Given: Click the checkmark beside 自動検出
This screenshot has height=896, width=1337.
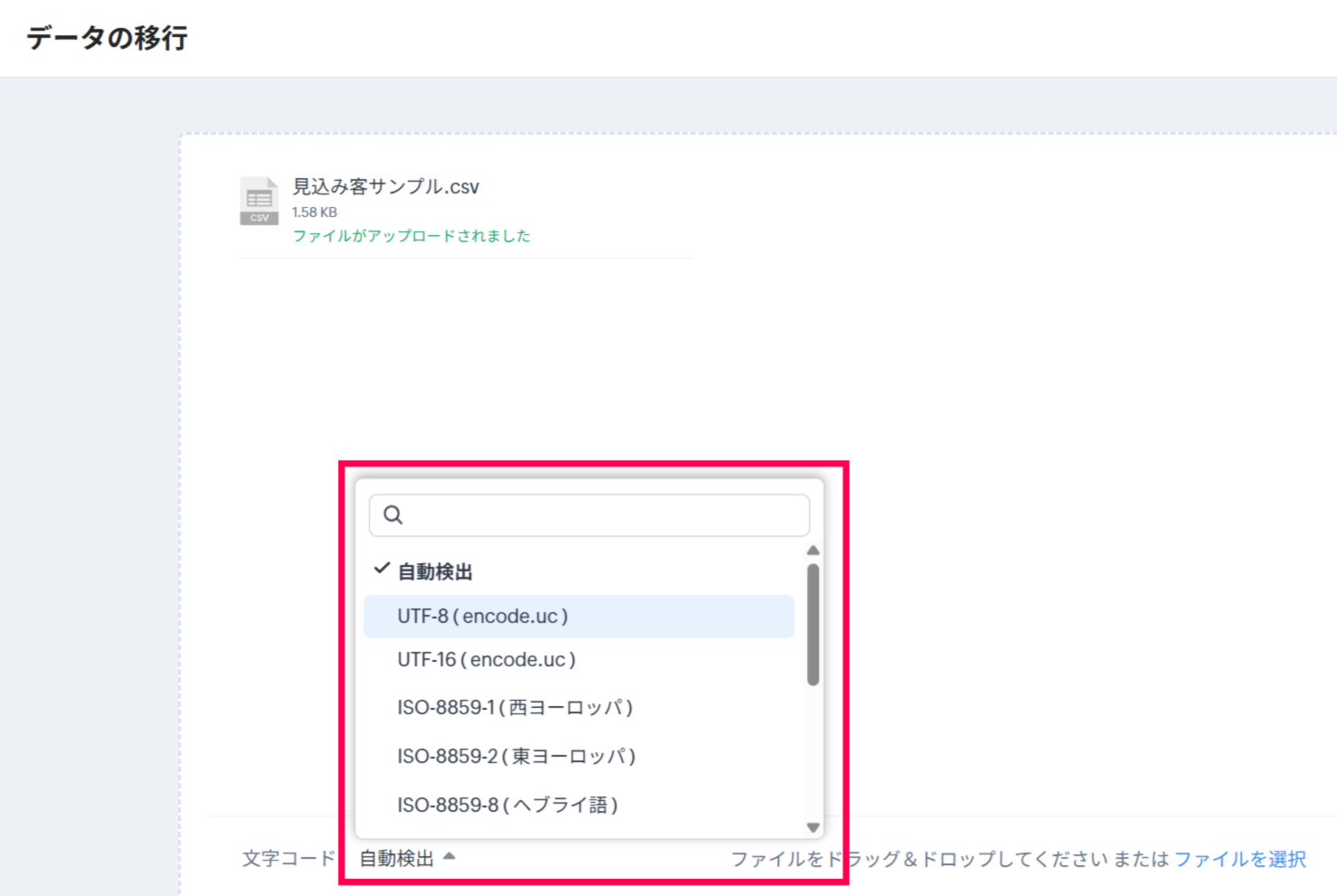Looking at the screenshot, I should (x=381, y=570).
